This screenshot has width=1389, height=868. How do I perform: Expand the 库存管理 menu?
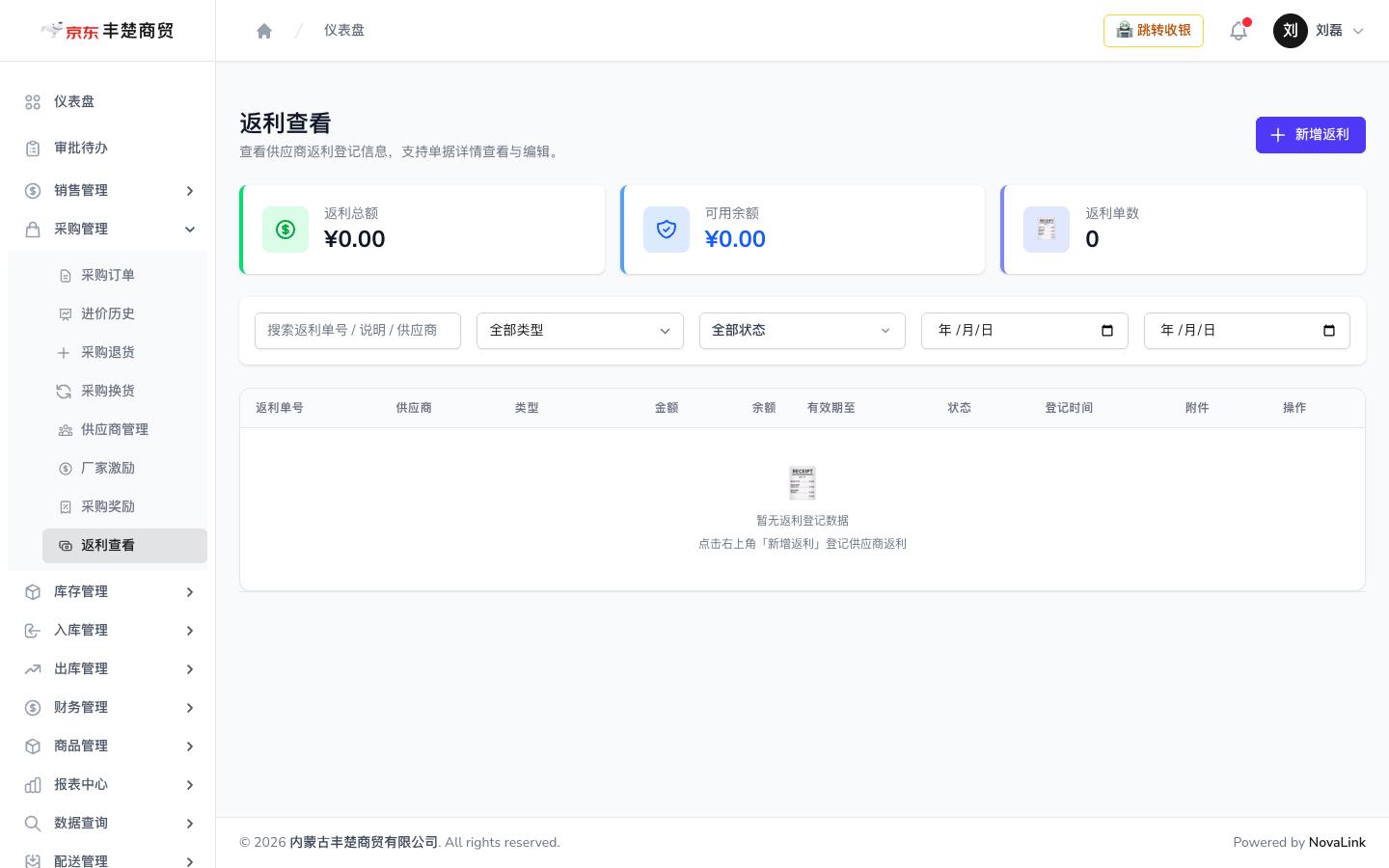(x=107, y=591)
